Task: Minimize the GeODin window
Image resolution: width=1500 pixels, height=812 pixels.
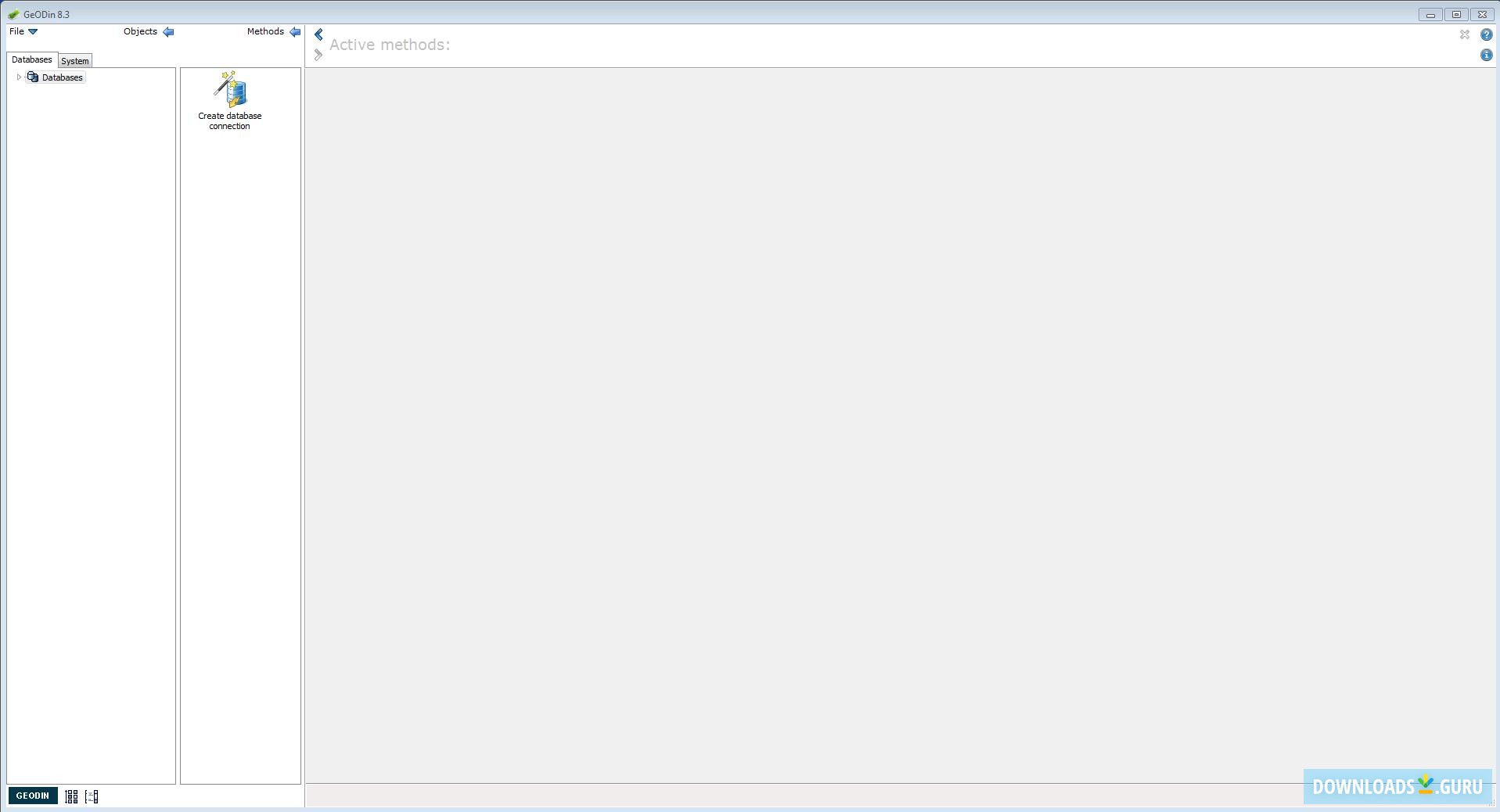Action: click(x=1430, y=14)
